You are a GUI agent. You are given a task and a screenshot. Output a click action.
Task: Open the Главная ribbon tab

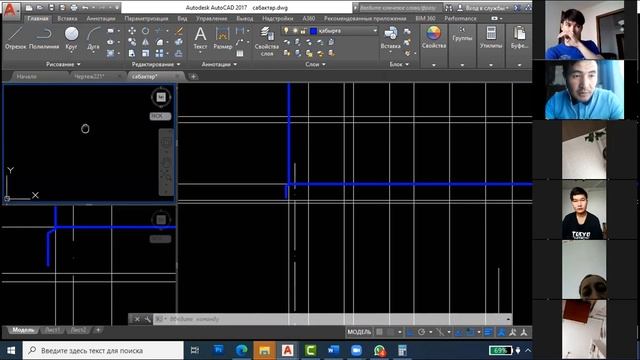[38, 18]
